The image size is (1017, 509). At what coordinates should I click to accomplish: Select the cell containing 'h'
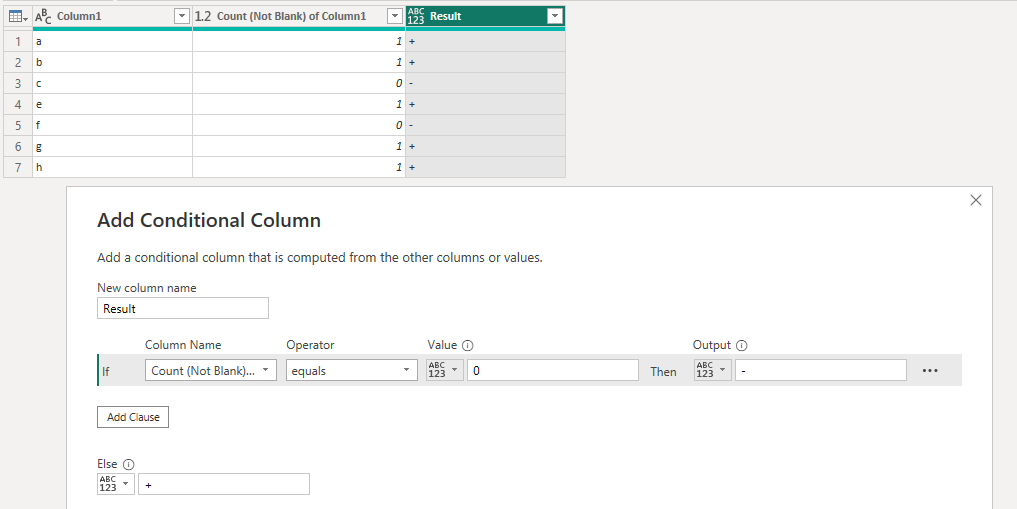[112, 167]
